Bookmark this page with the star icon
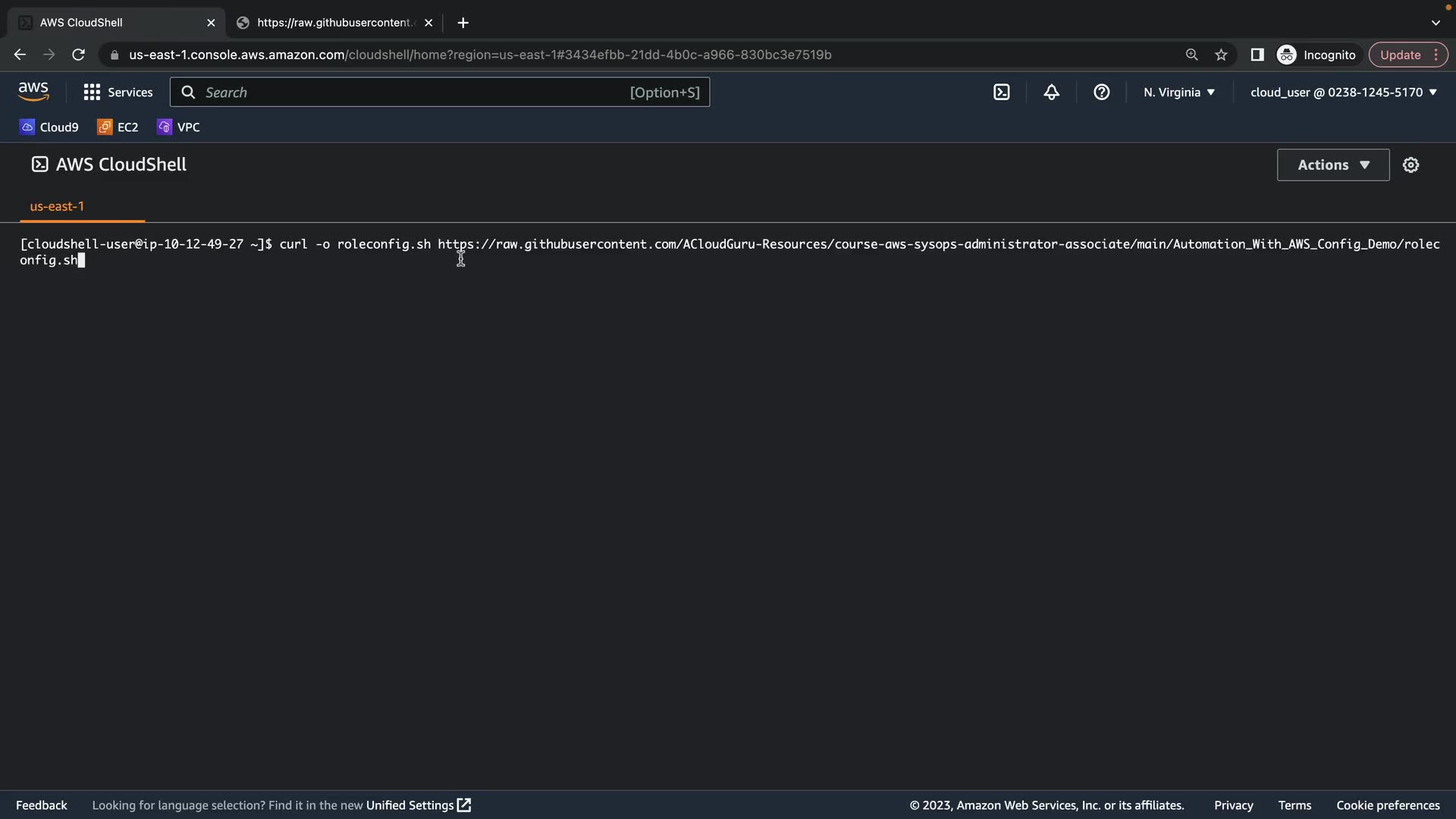This screenshot has width=1456, height=819. point(1221,55)
